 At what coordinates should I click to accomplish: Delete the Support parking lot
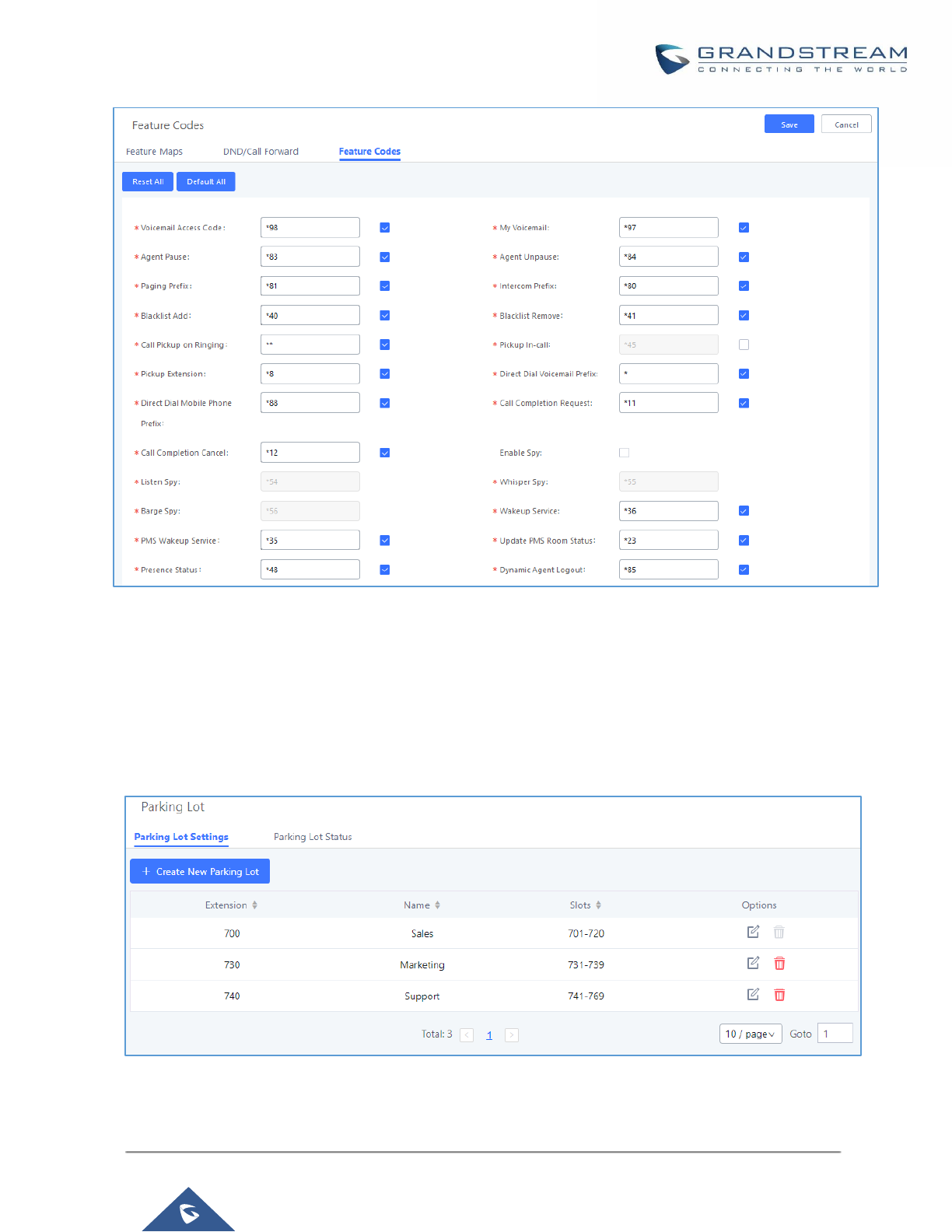pos(779,995)
